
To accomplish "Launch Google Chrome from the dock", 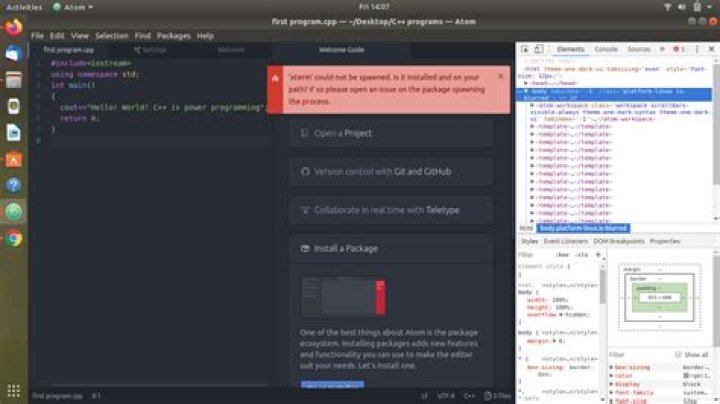I will [14, 238].
